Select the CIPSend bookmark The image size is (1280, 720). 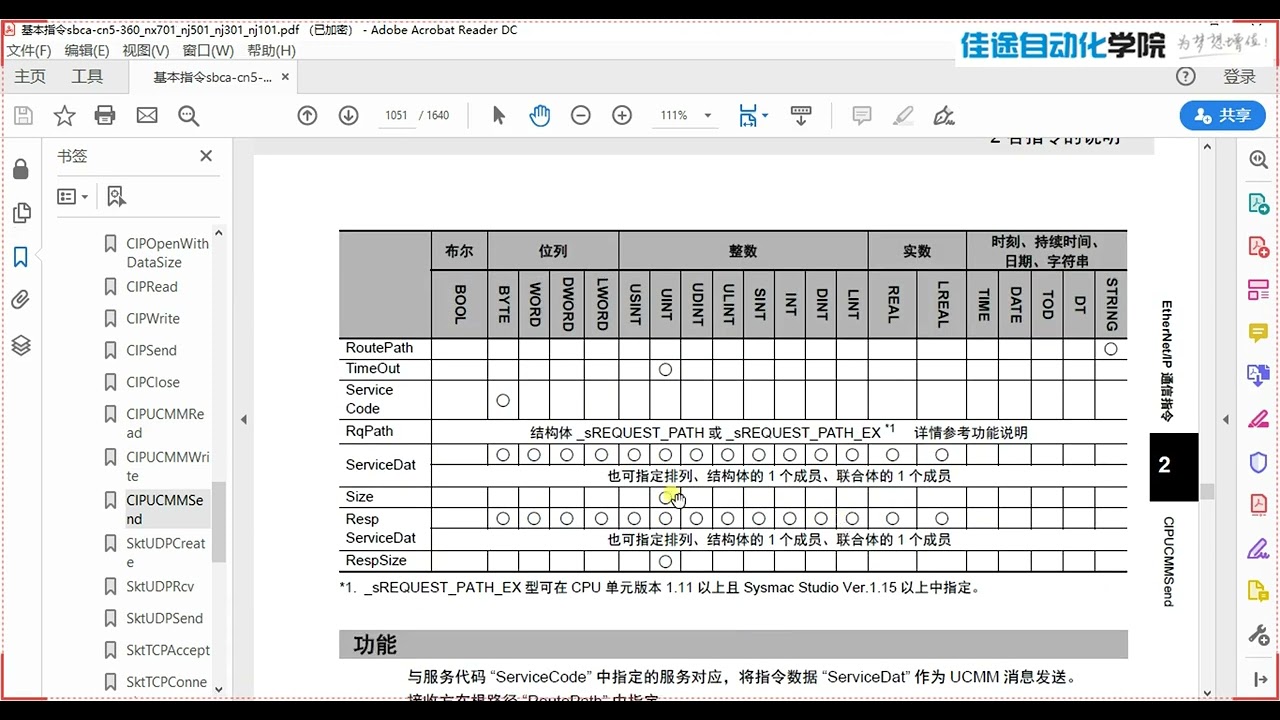pos(151,351)
